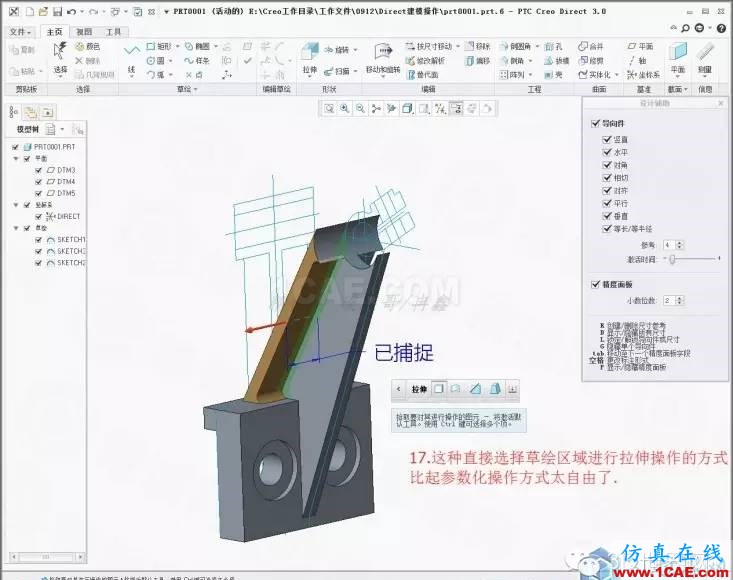Click the open folder icon in quick access toolbar
The image size is (733, 580).
pos(43,12)
